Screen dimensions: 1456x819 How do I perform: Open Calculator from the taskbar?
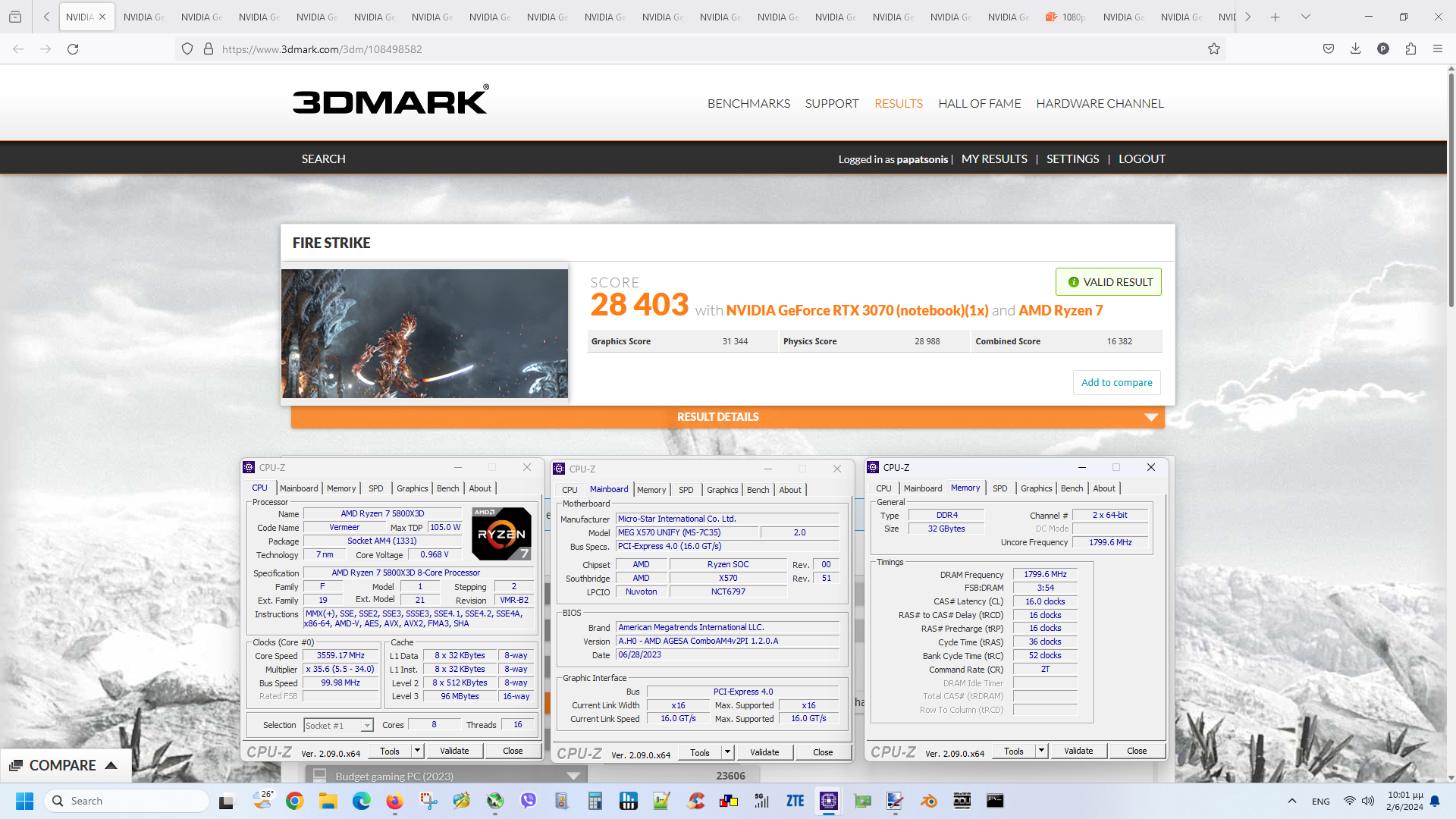pyautogui.click(x=595, y=801)
